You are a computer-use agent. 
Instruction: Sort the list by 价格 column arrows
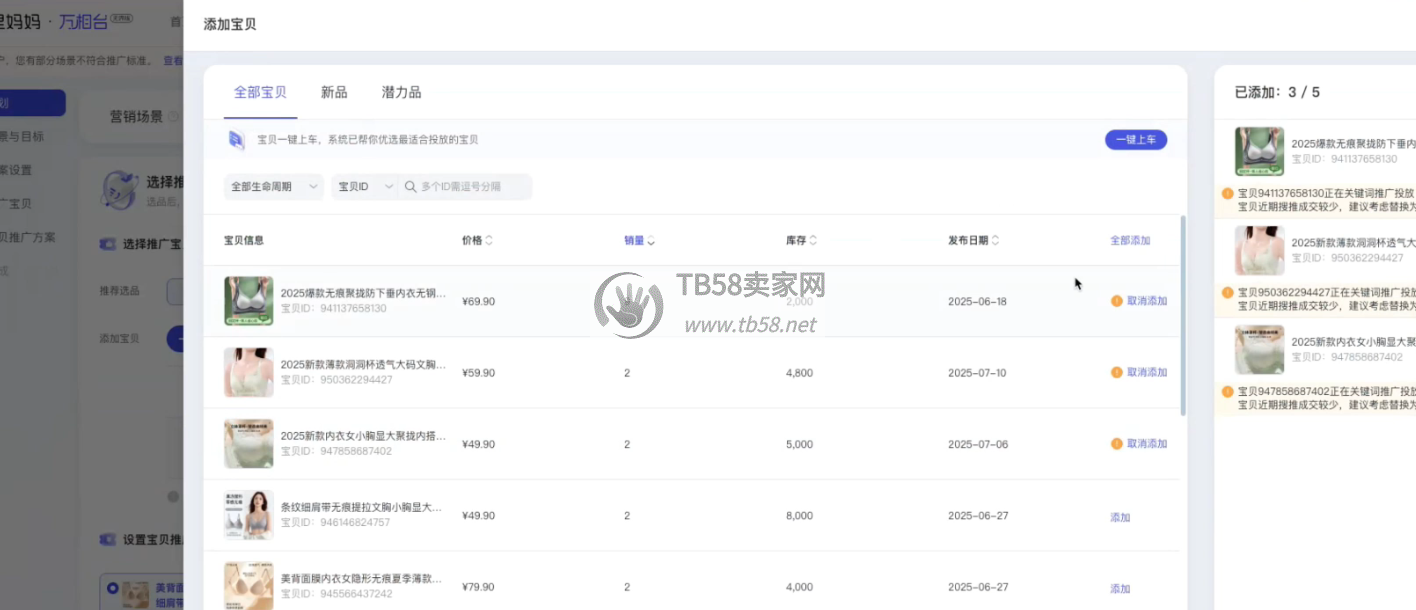[x=489, y=240]
